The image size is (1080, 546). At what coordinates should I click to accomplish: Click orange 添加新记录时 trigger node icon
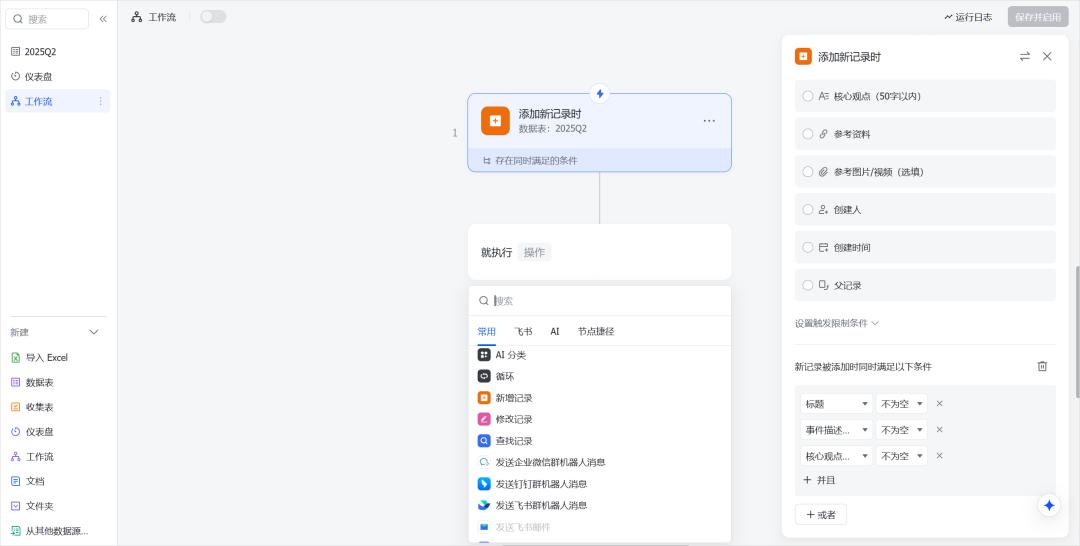(495, 120)
